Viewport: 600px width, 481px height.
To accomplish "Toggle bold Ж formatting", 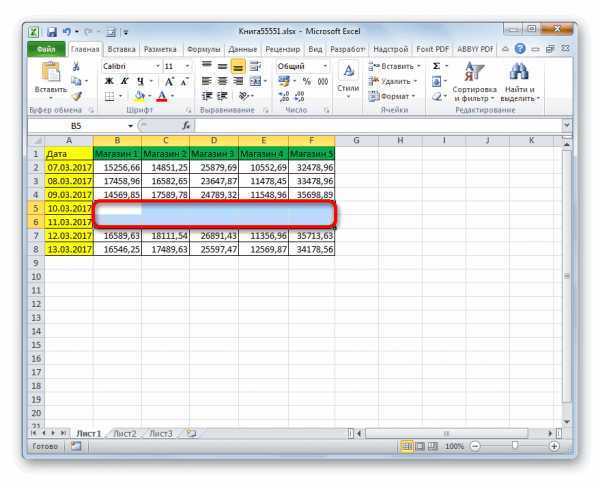I will coord(109,81).
